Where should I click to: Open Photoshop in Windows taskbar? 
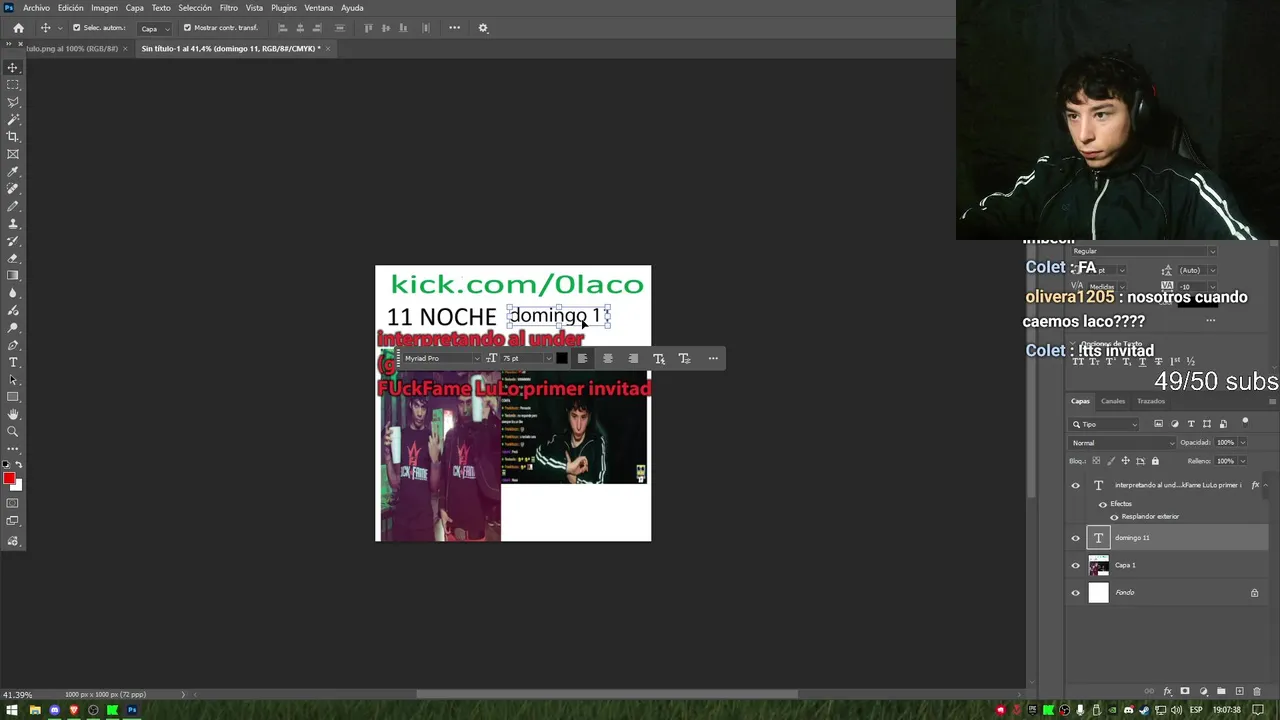point(131,710)
